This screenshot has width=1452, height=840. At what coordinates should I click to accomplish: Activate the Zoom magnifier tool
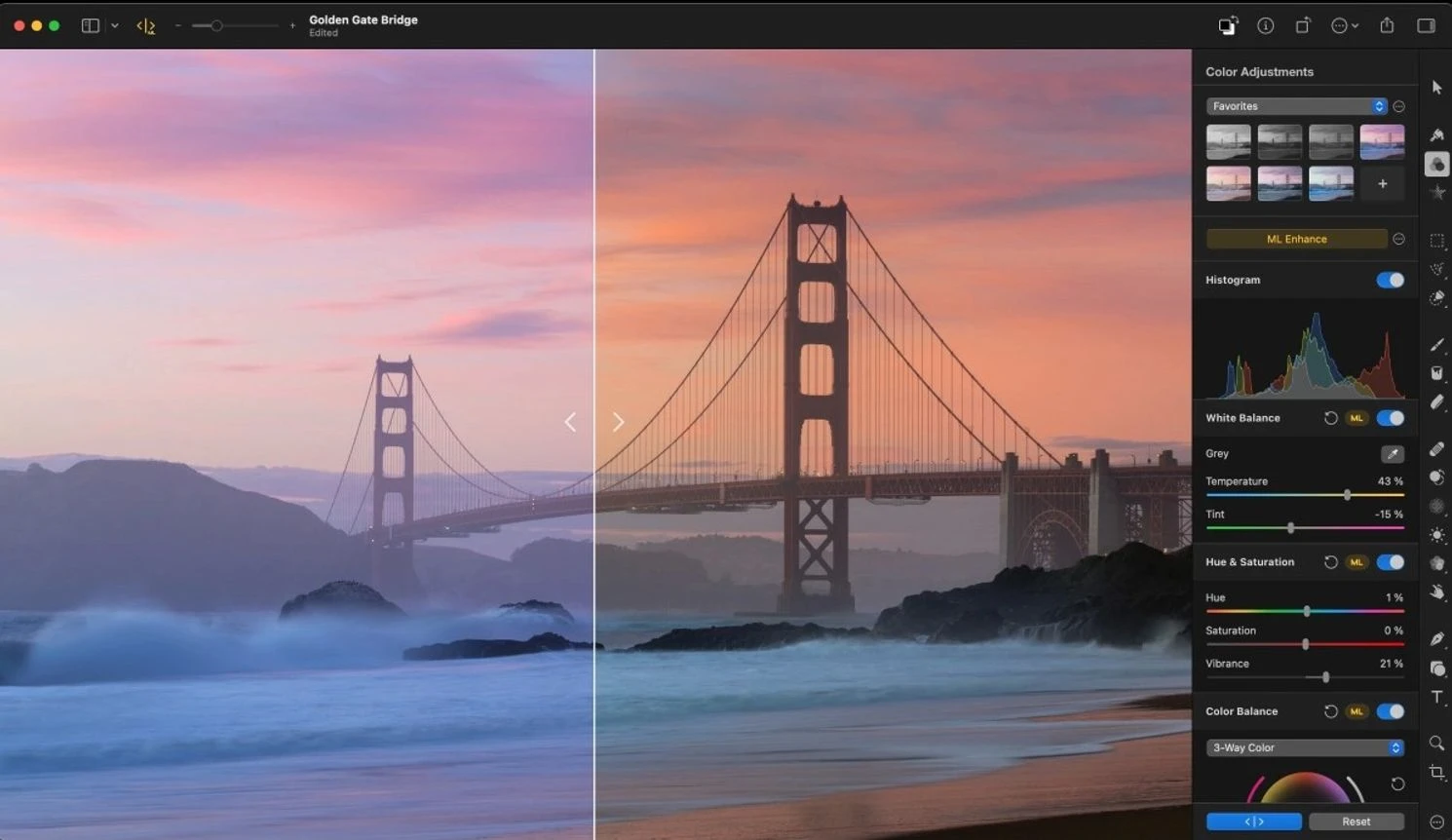[1437, 743]
